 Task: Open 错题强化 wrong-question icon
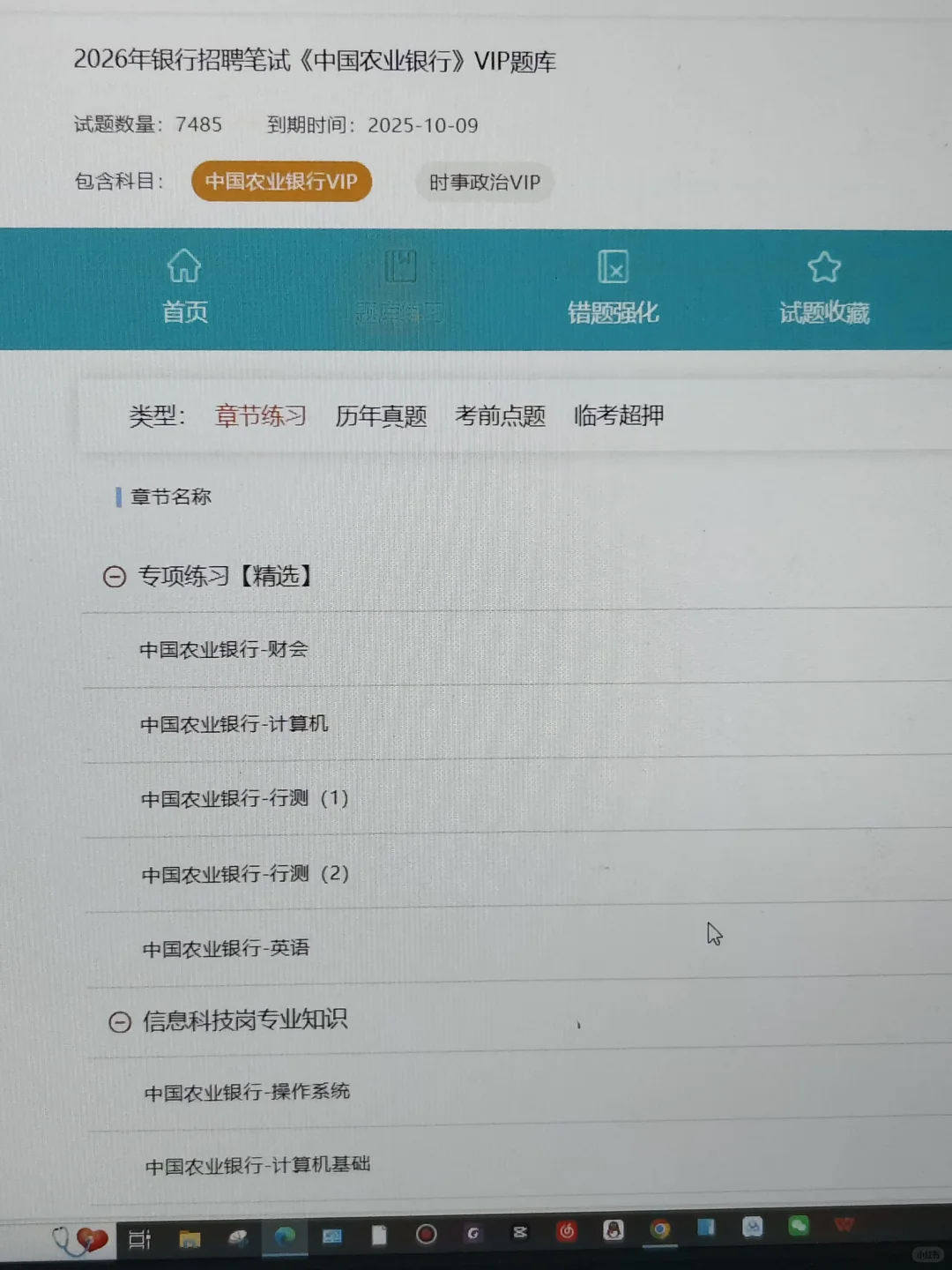[613, 266]
